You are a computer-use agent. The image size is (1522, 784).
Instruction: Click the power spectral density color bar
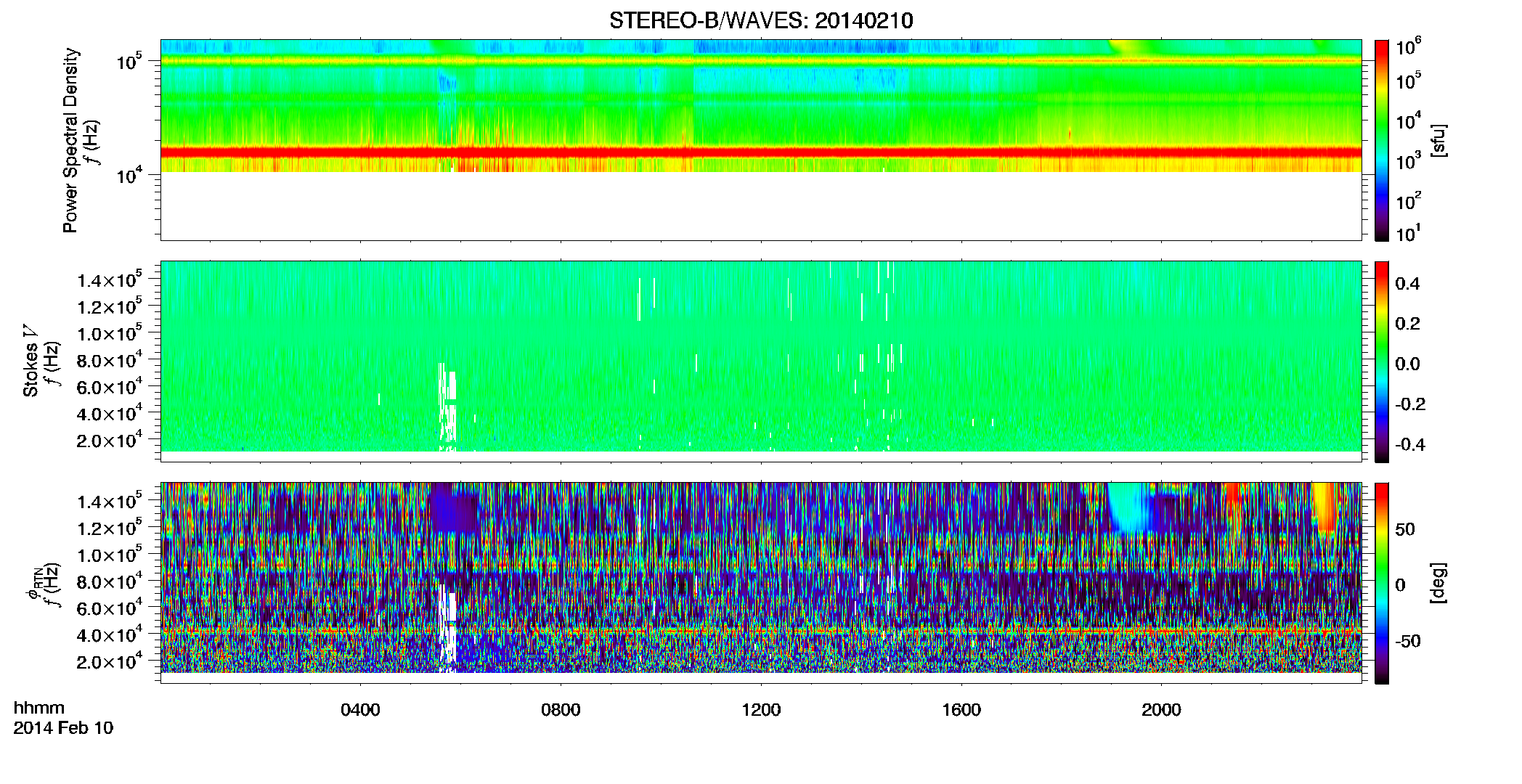(1382, 140)
